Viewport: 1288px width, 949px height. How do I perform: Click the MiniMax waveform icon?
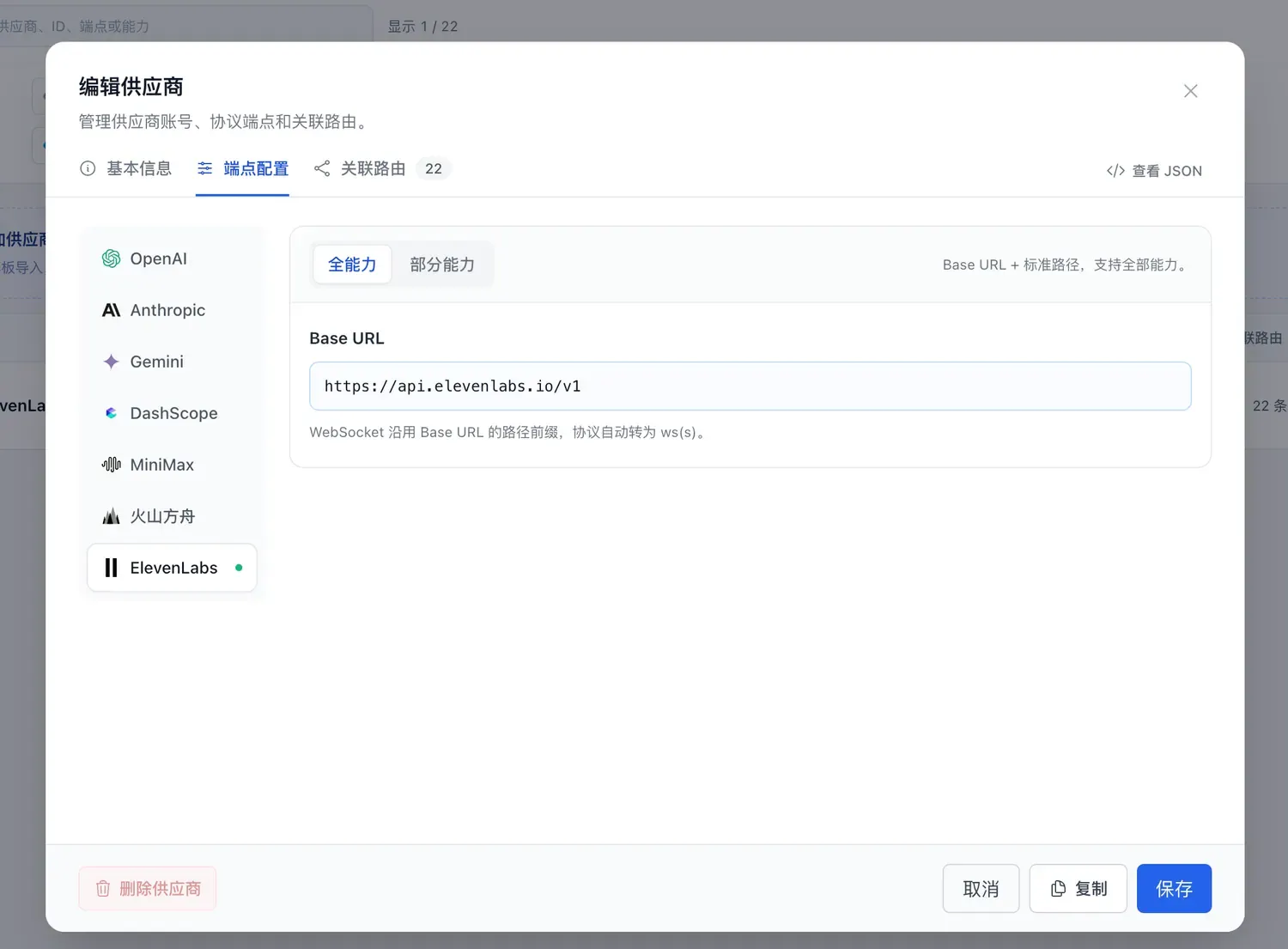111,465
